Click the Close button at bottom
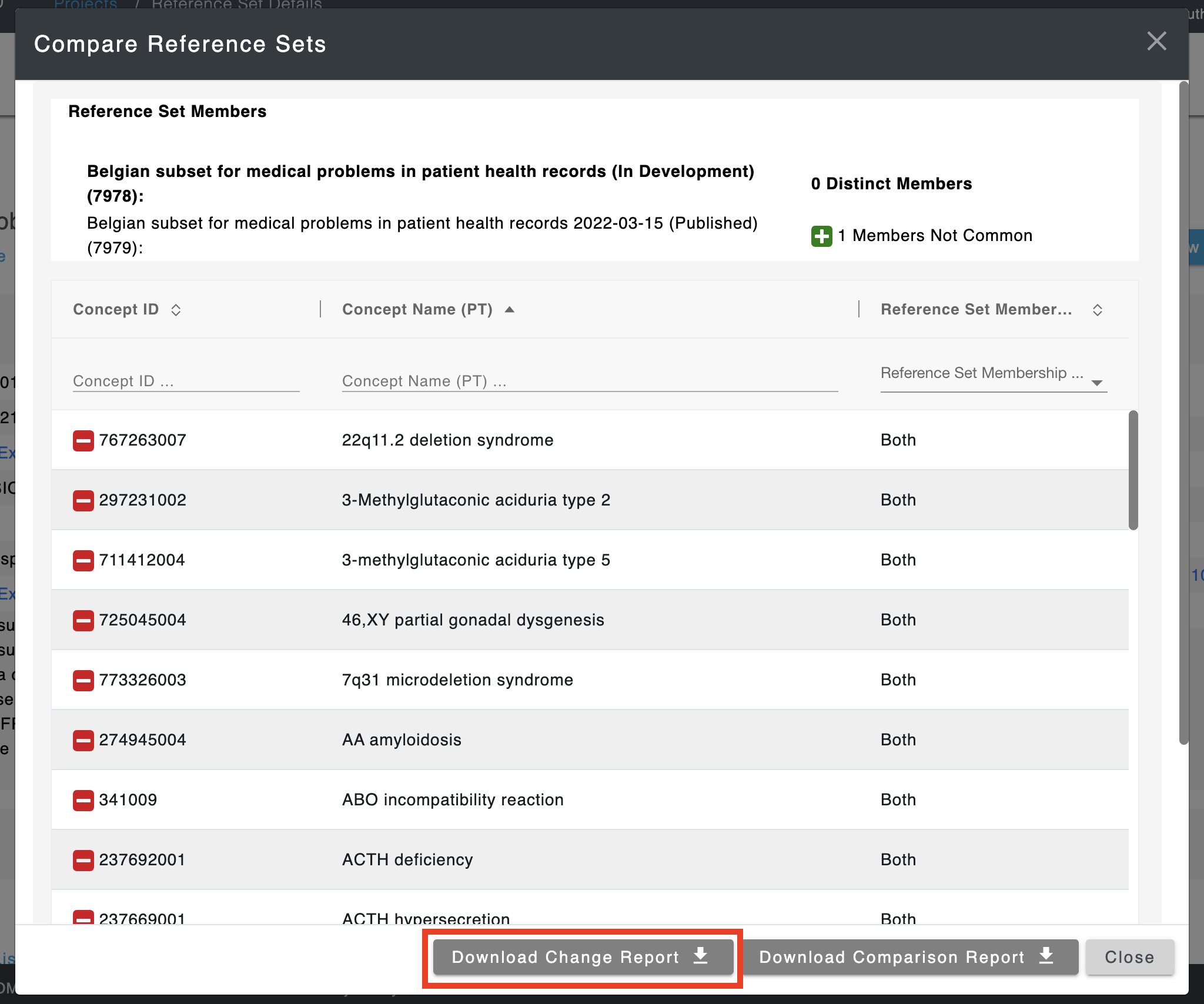This screenshot has height=1004, width=1204. coord(1129,956)
